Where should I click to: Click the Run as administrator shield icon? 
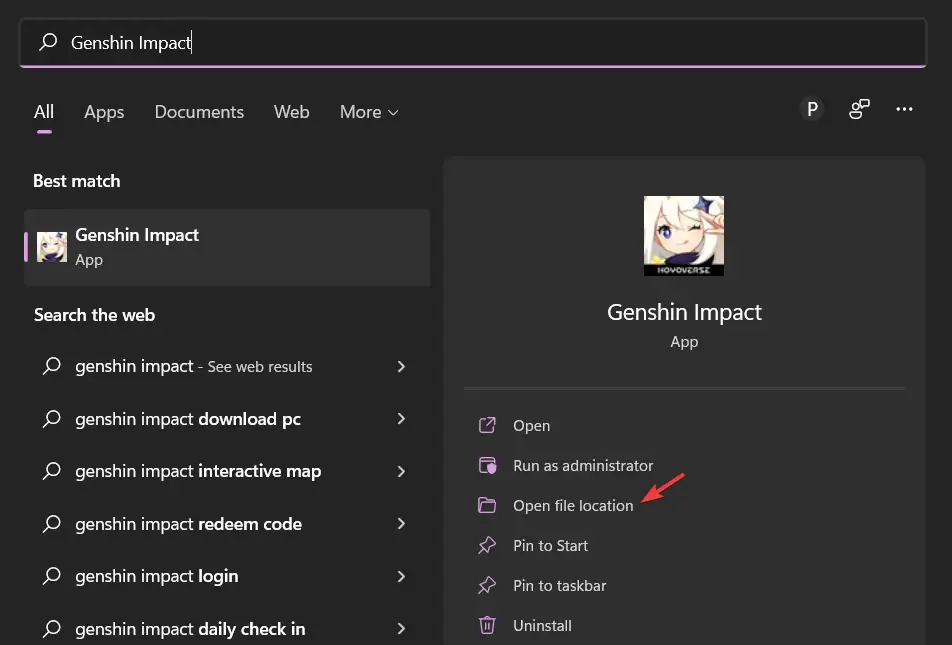click(x=487, y=465)
